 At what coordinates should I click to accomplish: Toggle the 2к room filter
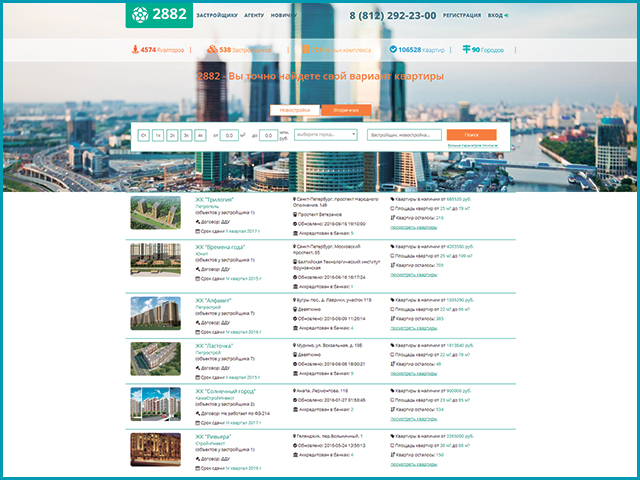coord(172,135)
